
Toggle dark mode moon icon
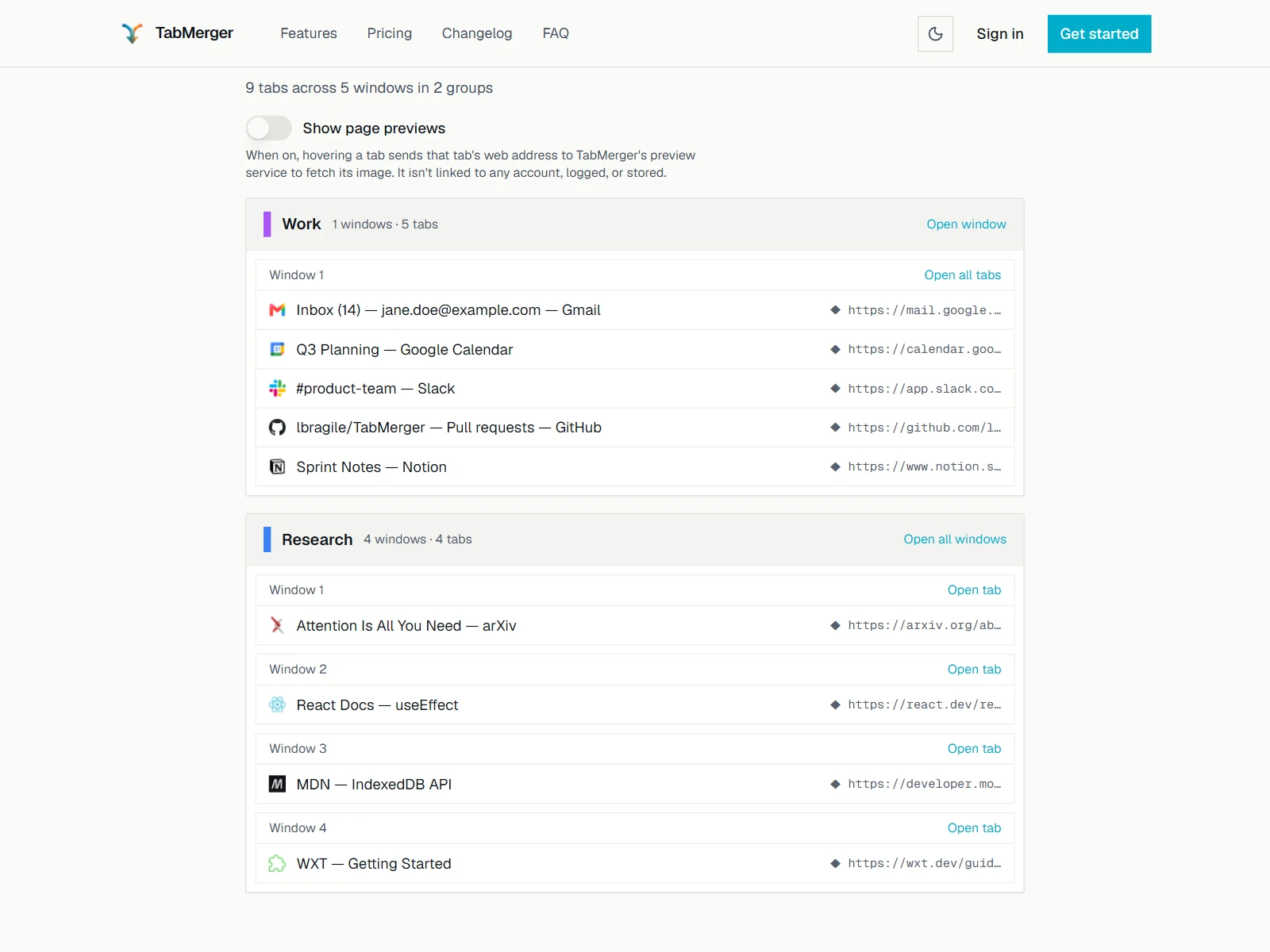[x=935, y=33]
